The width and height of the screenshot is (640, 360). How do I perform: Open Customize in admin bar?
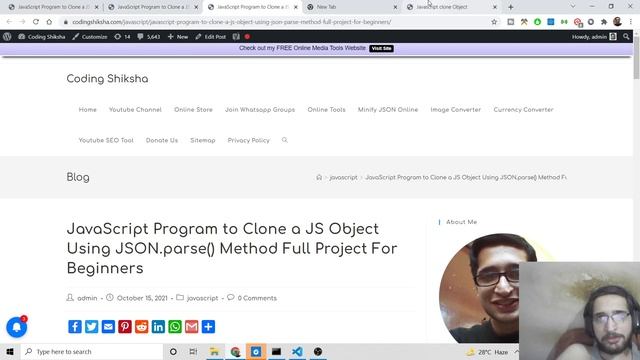90,36
